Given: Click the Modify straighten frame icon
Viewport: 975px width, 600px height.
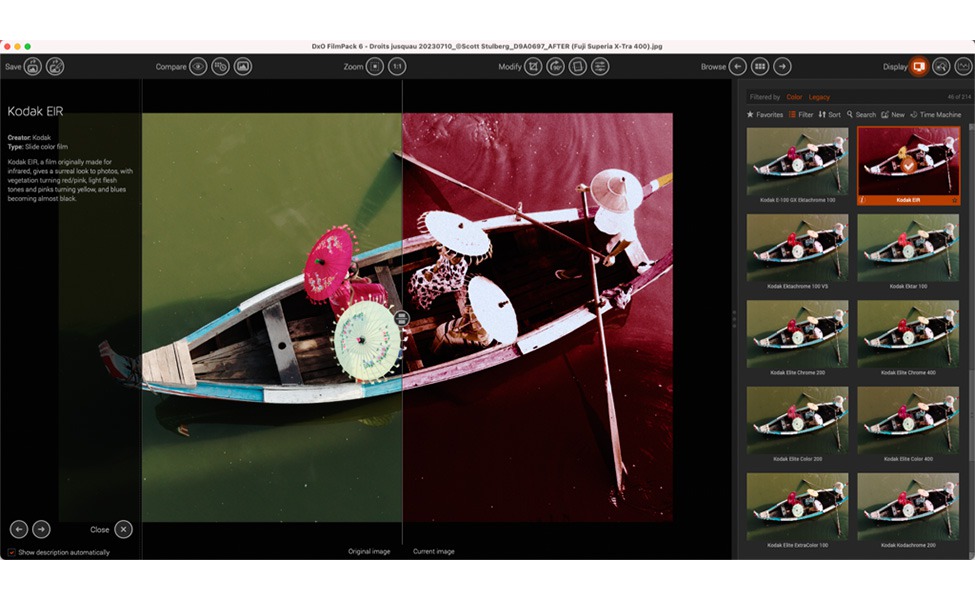Looking at the screenshot, I should click(x=578, y=67).
